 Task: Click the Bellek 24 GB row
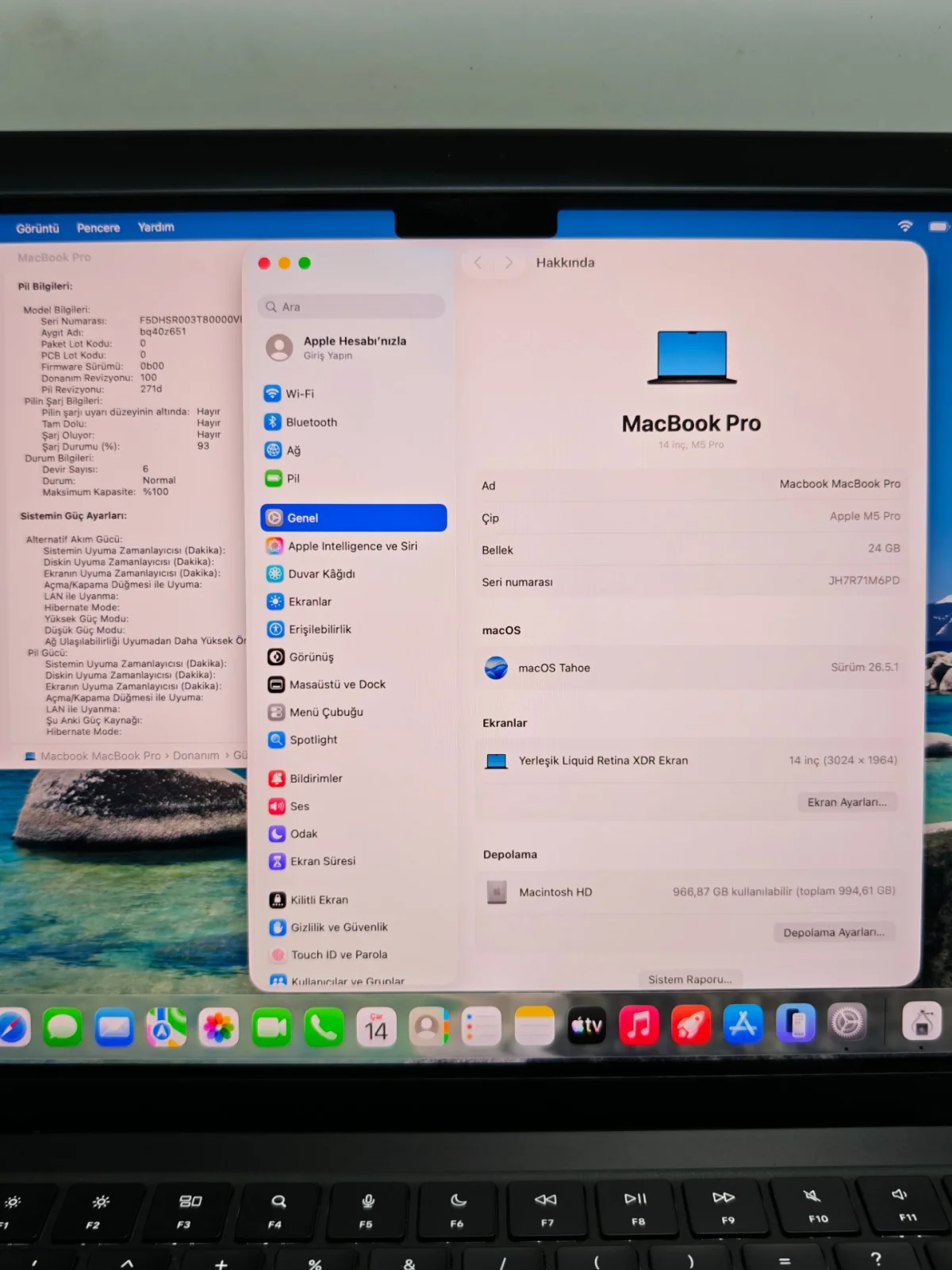(691, 549)
